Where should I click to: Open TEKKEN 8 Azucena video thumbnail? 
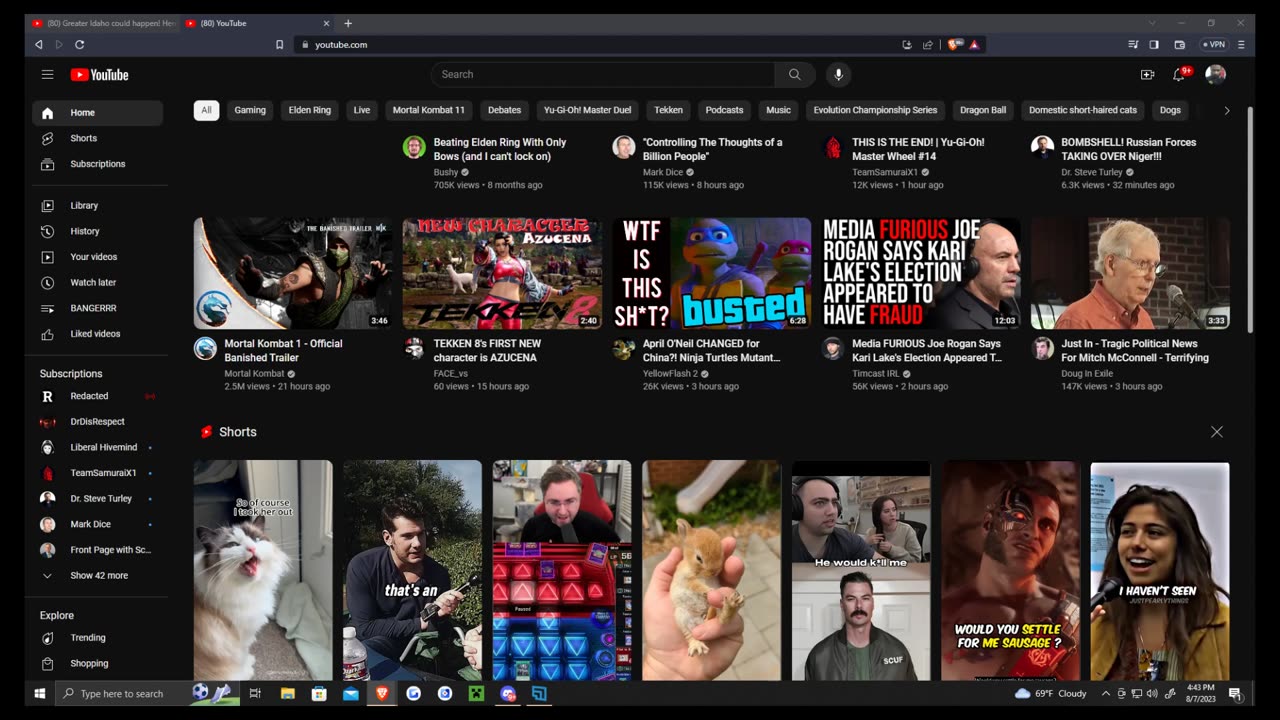pyautogui.click(x=502, y=273)
